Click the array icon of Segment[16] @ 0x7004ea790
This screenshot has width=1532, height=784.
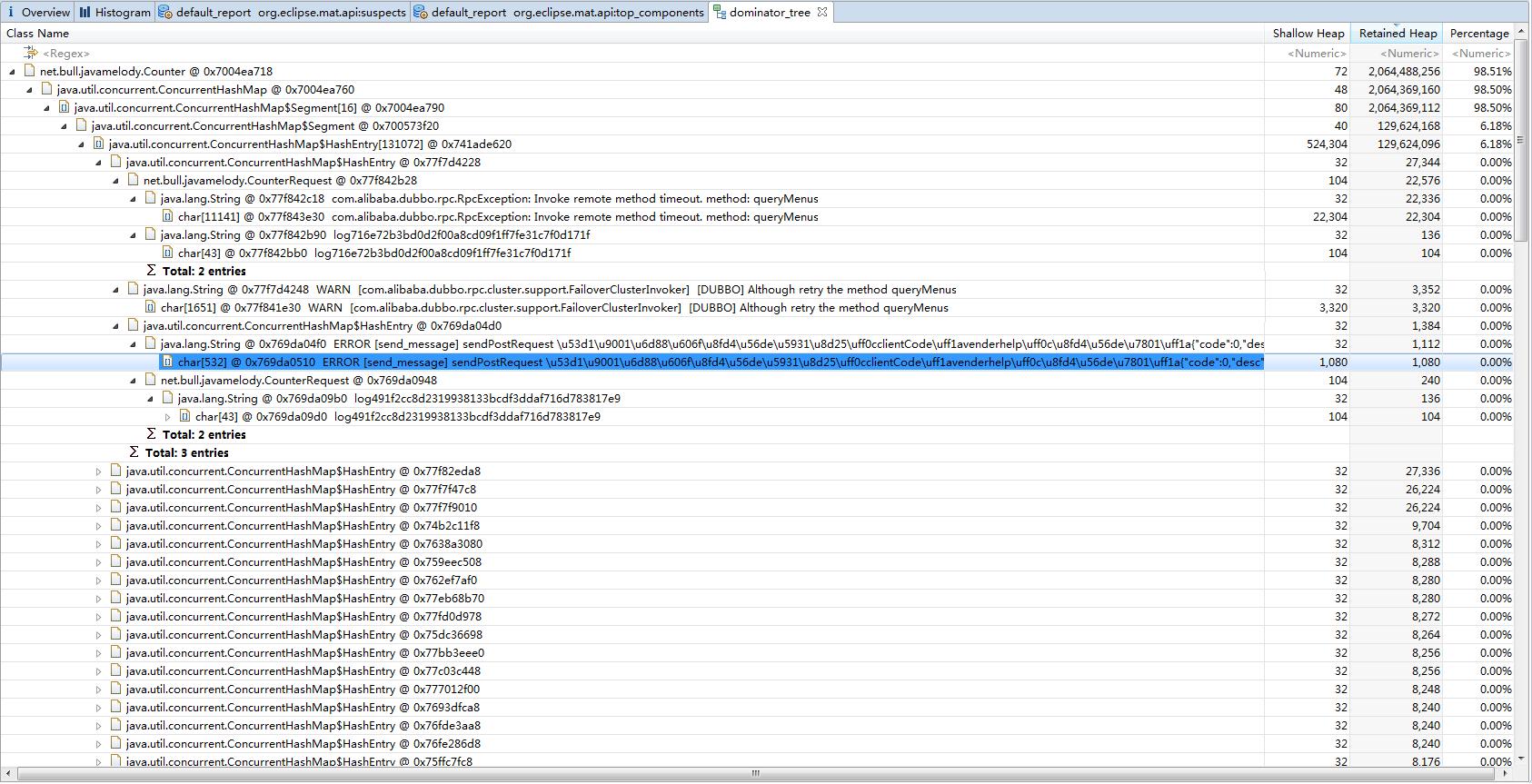(65, 107)
